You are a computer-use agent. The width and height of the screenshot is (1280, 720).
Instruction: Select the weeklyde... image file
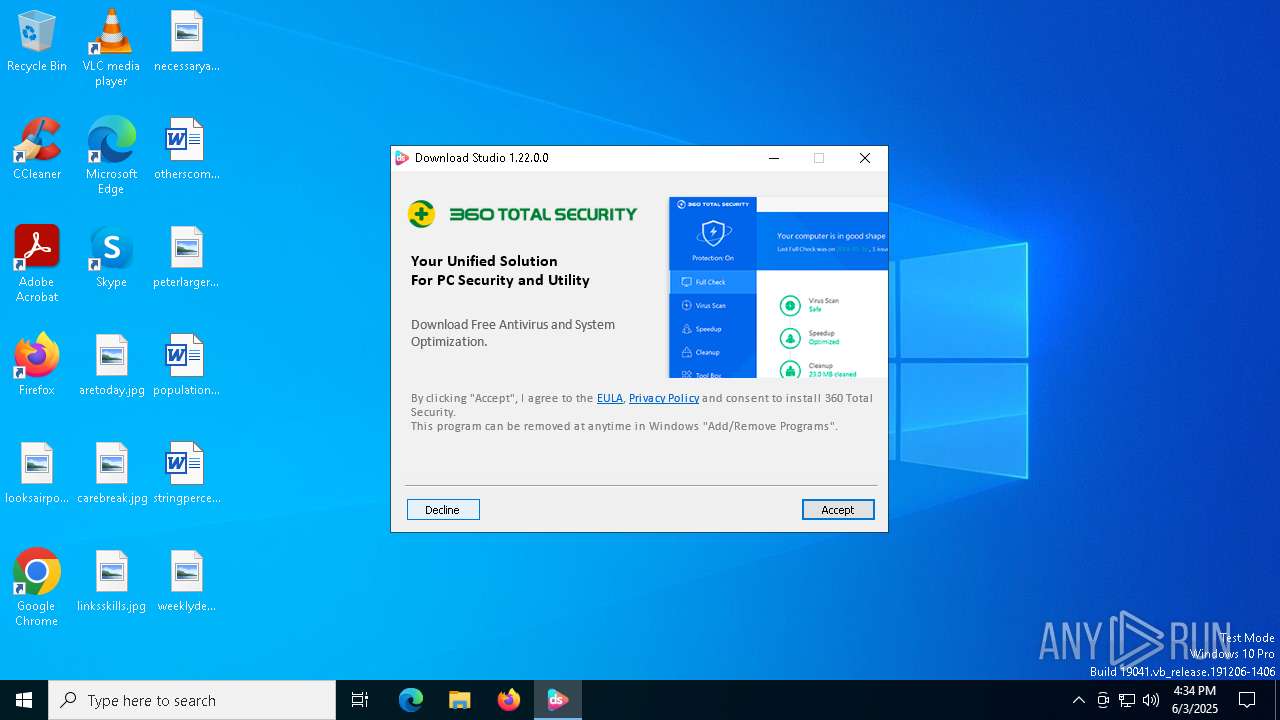pos(187,582)
